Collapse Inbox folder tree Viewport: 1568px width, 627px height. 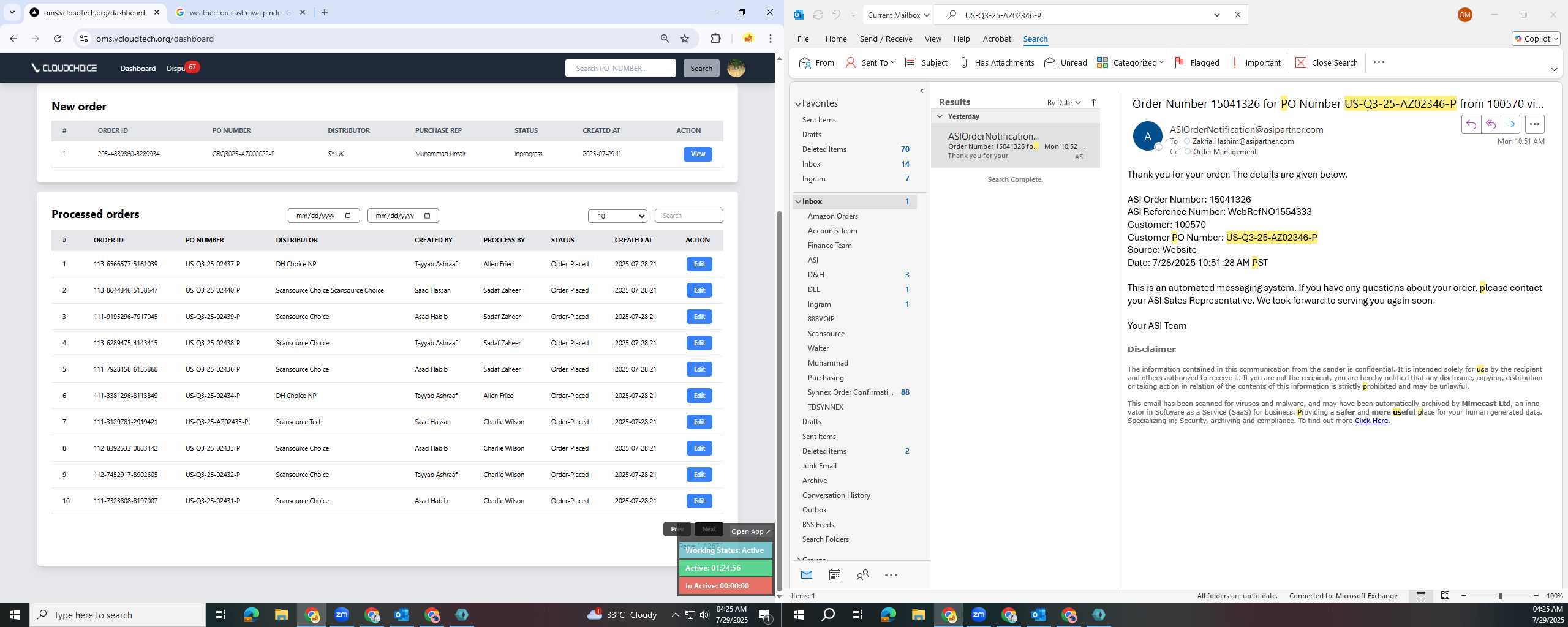(x=798, y=201)
